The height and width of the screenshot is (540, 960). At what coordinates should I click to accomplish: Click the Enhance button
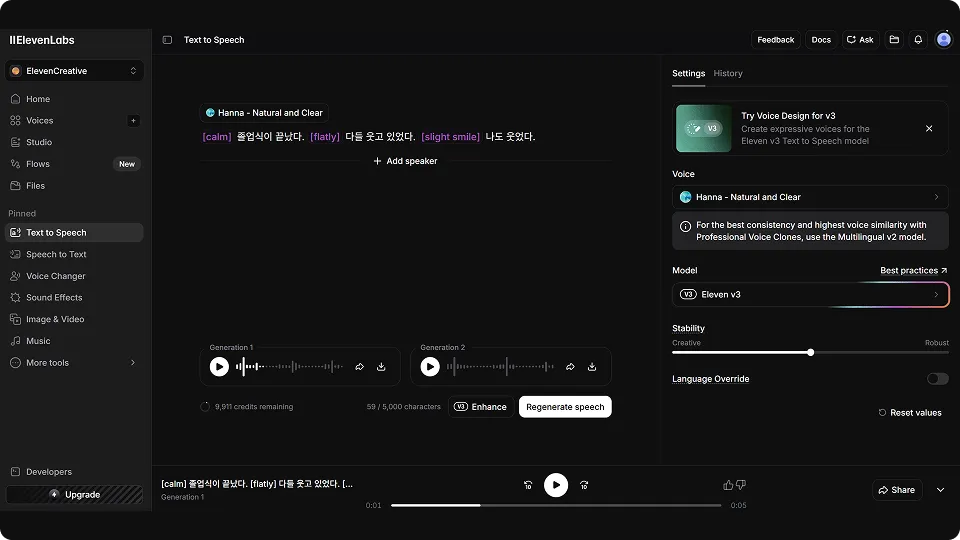[x=481, y=407]
